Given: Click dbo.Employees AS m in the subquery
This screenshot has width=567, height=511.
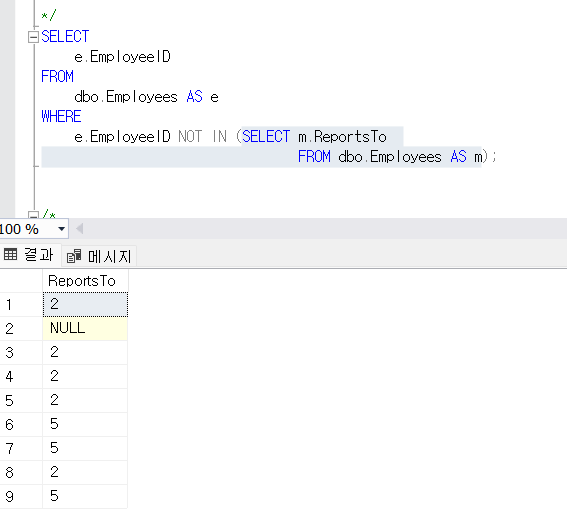Looking at the screenshot, I should pos(410,157).
